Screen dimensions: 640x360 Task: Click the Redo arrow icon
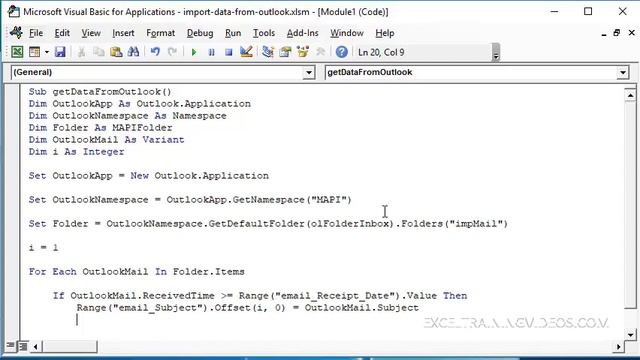tap(172, 52)
